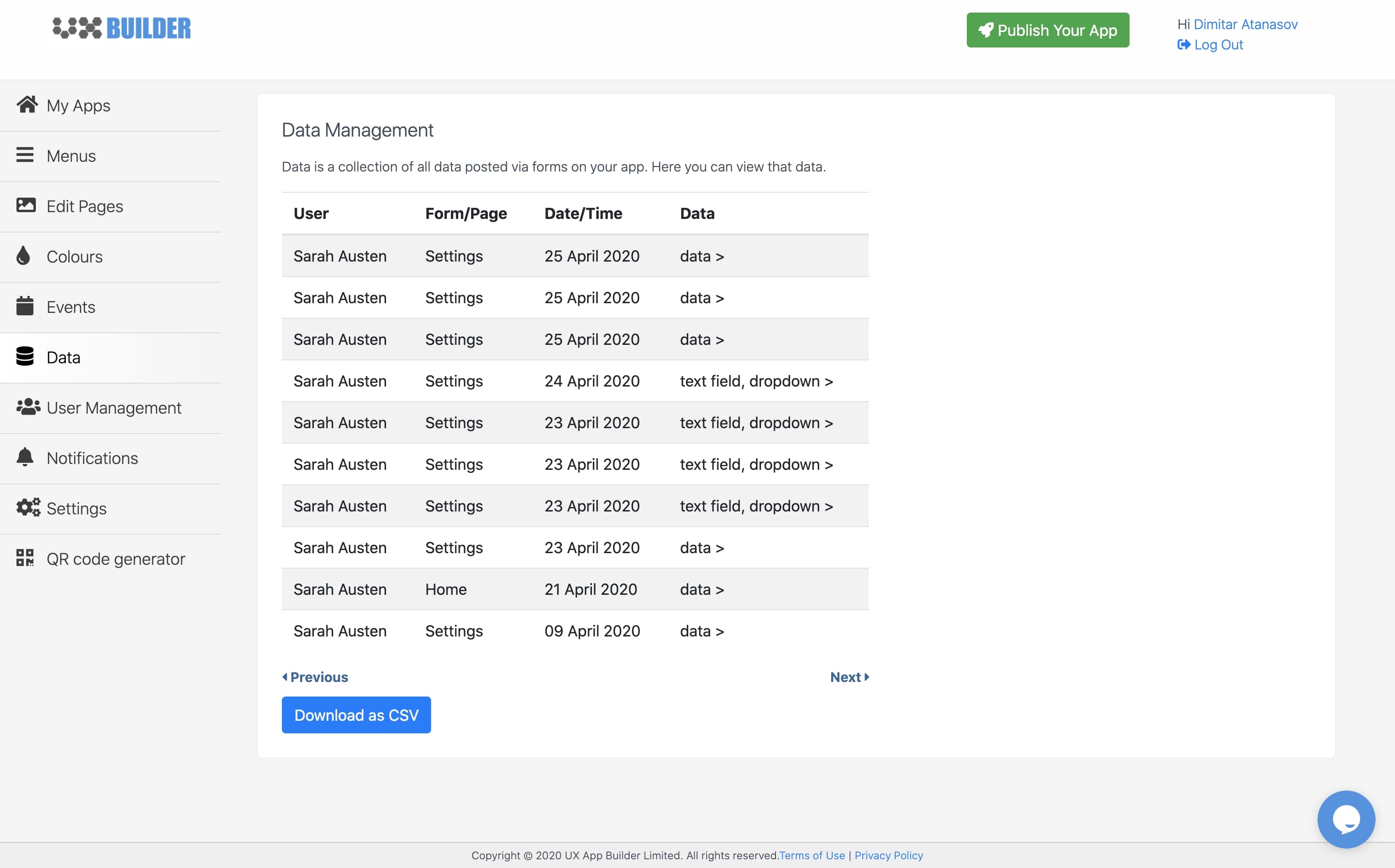Screen dimensions: 1395x868
Task: Click the droplet icon for Colours
Action: pos(23,255)
